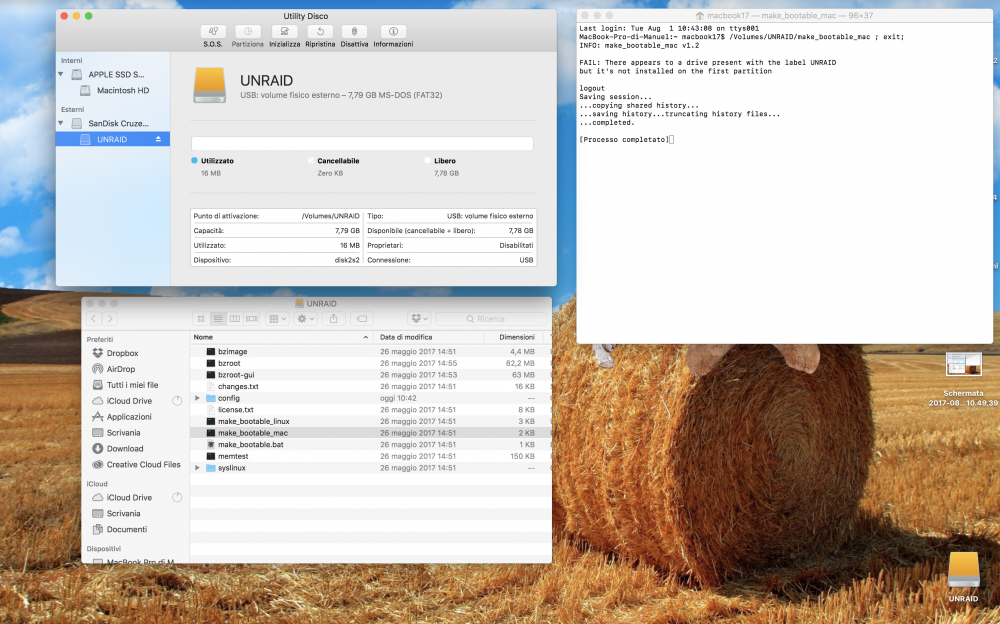Switch Finder to icon view
Image resolution: width=1000 pixels, height=624 pixels.
point(201,318)
